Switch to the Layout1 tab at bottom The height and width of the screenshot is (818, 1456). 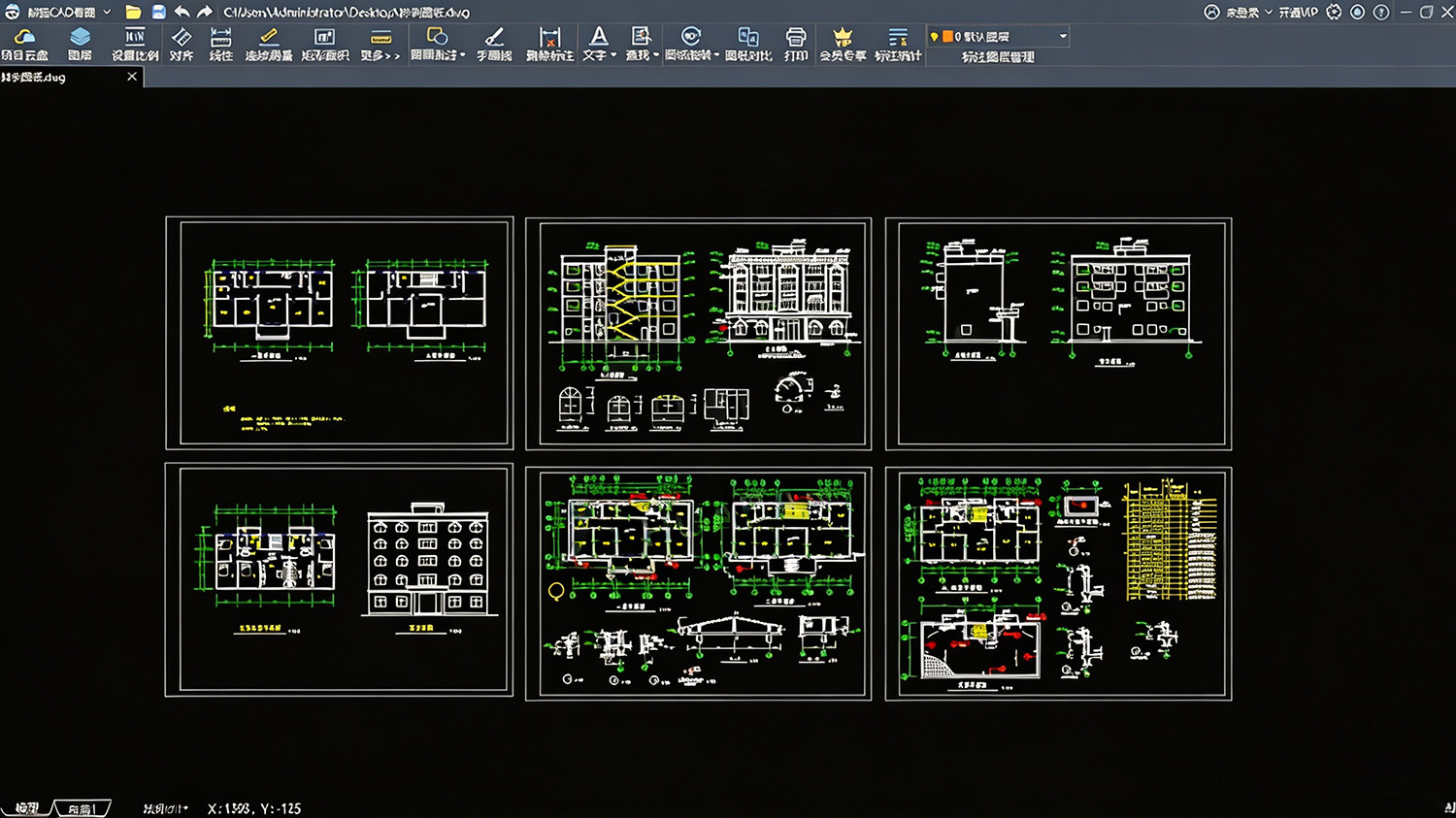(x=82, y=808)
